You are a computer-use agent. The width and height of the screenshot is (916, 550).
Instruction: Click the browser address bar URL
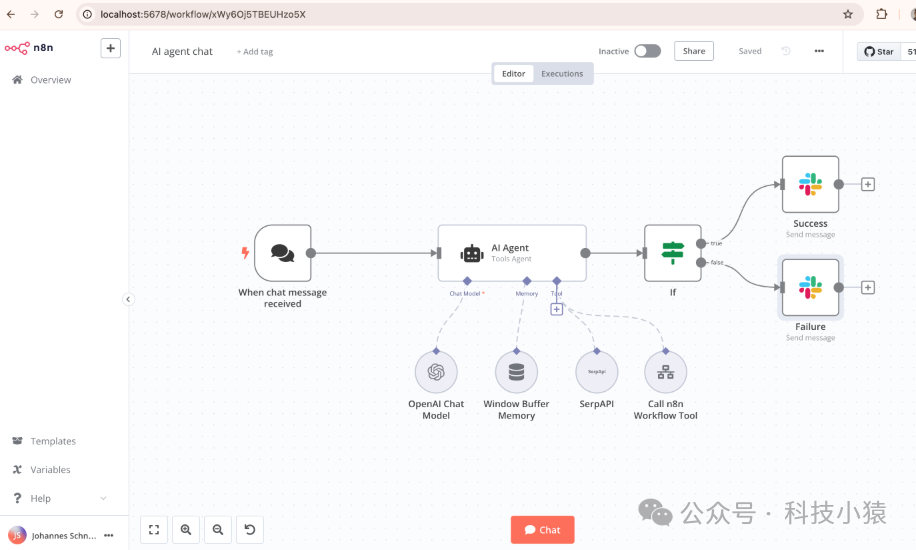pyautogui.click(x=203, y=14)
